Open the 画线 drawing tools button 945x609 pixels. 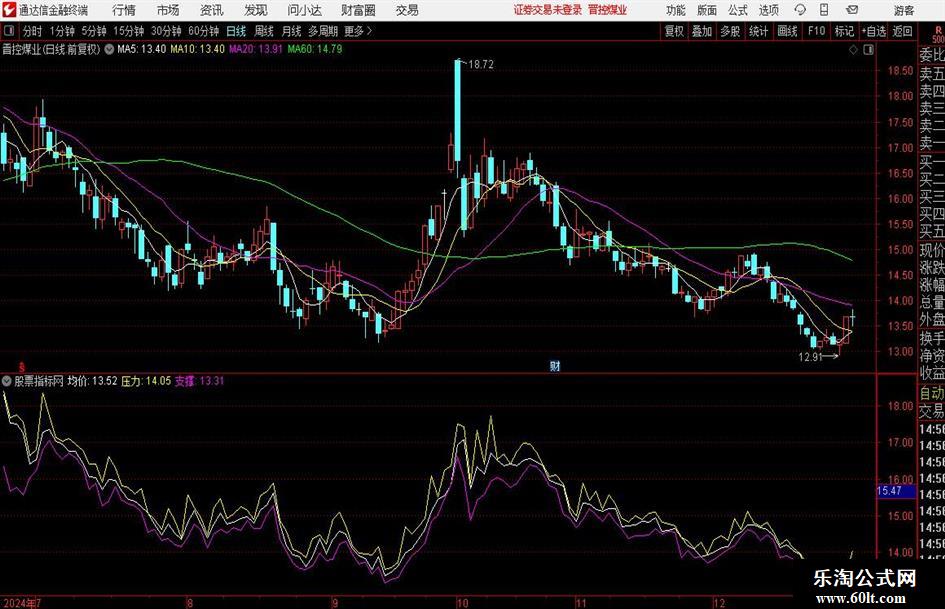coord(787,31)
